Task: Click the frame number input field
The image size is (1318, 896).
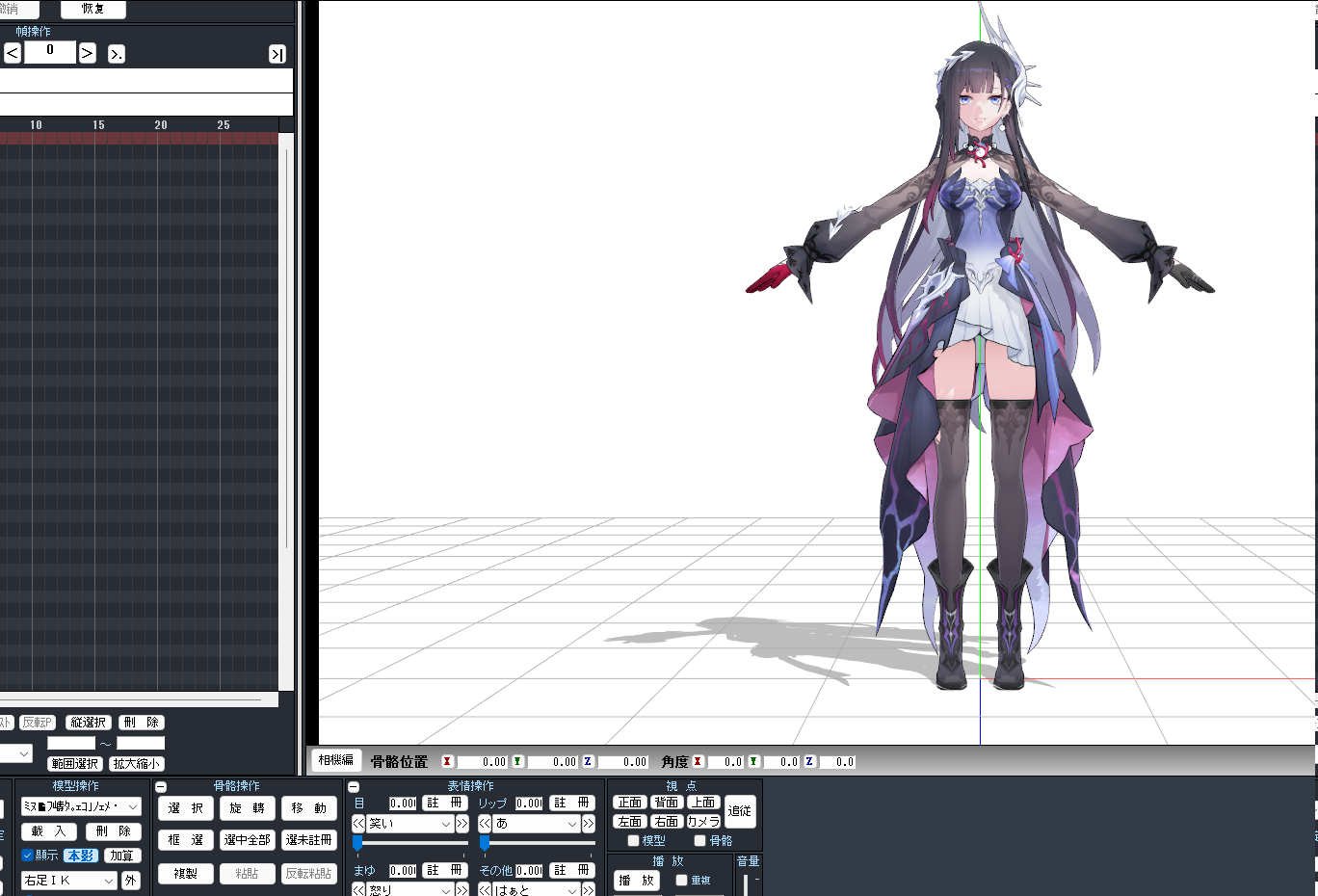Action: (50, 52)
